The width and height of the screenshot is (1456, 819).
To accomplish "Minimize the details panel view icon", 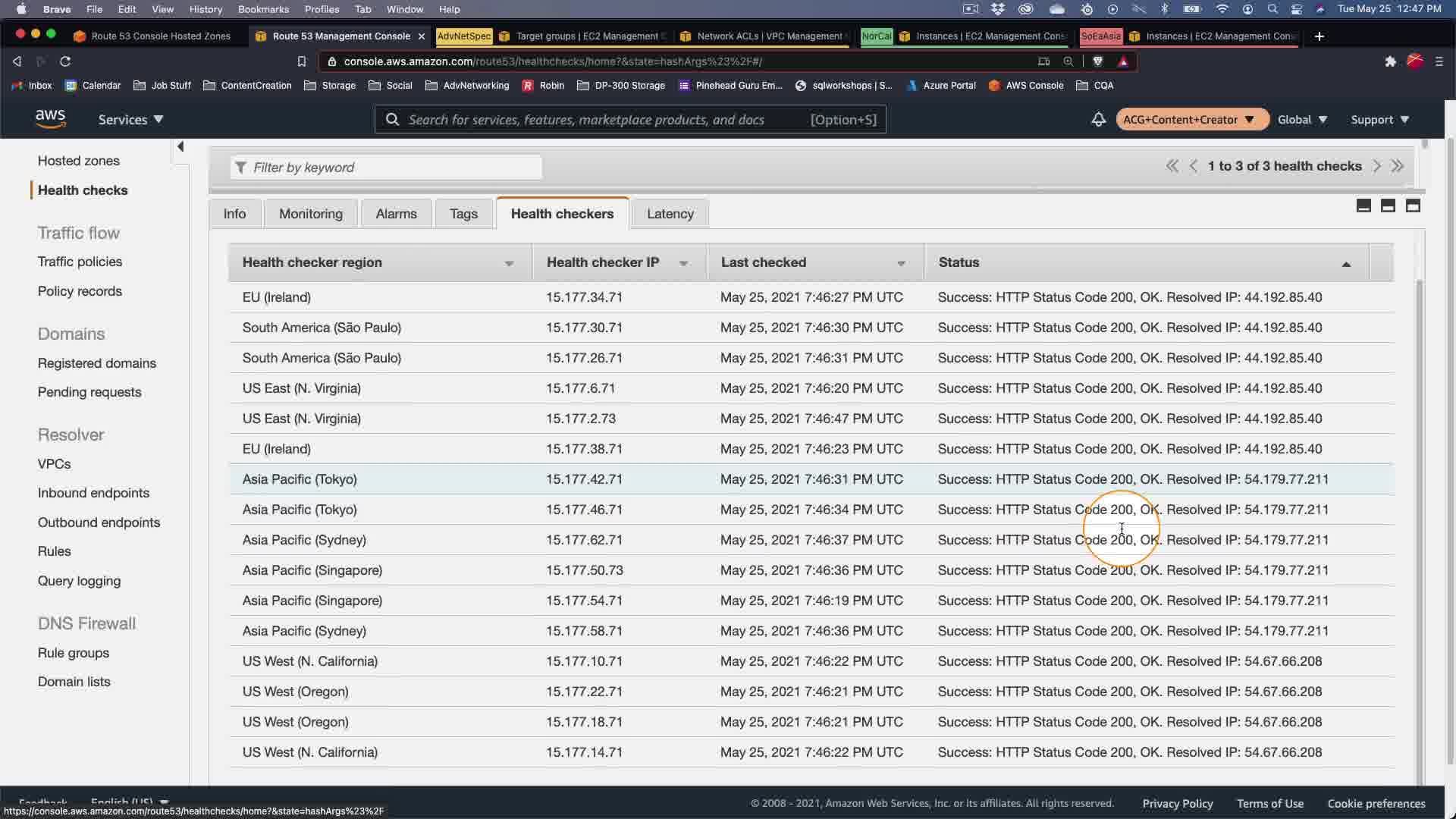I will click(x=1363, y=206).
